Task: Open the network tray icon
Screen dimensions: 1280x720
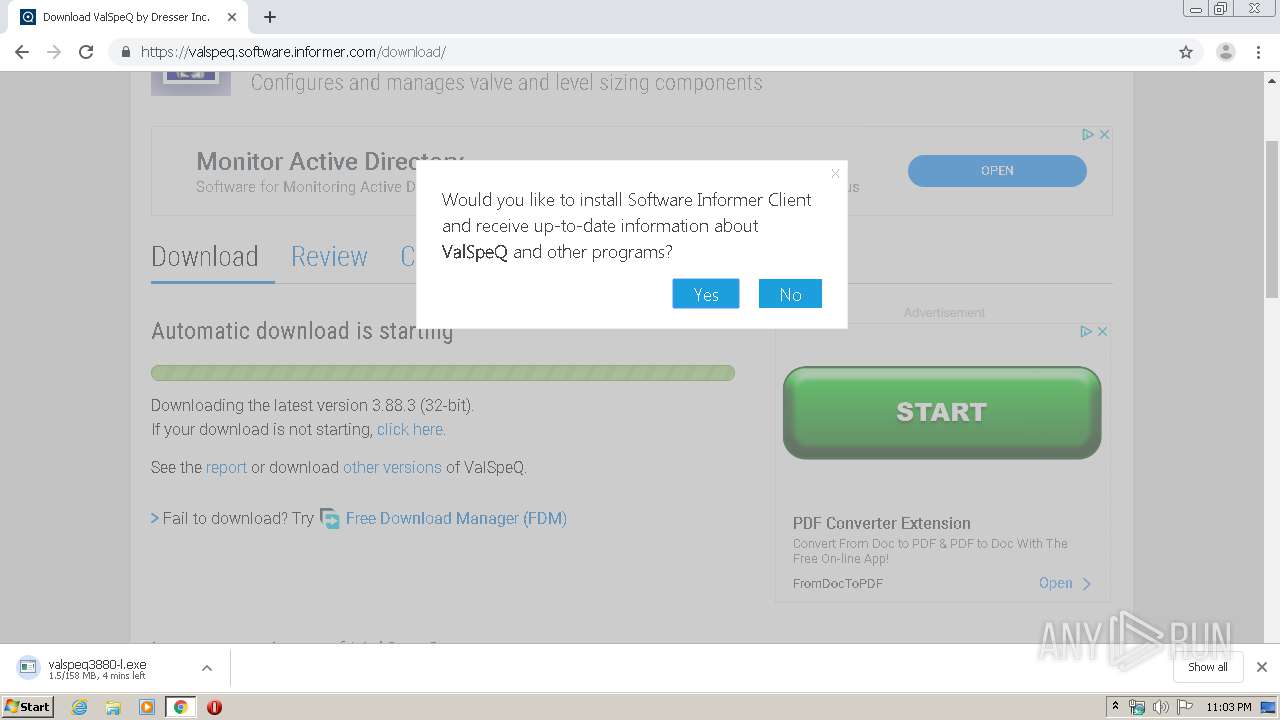Action: [x=1137, y=707]
